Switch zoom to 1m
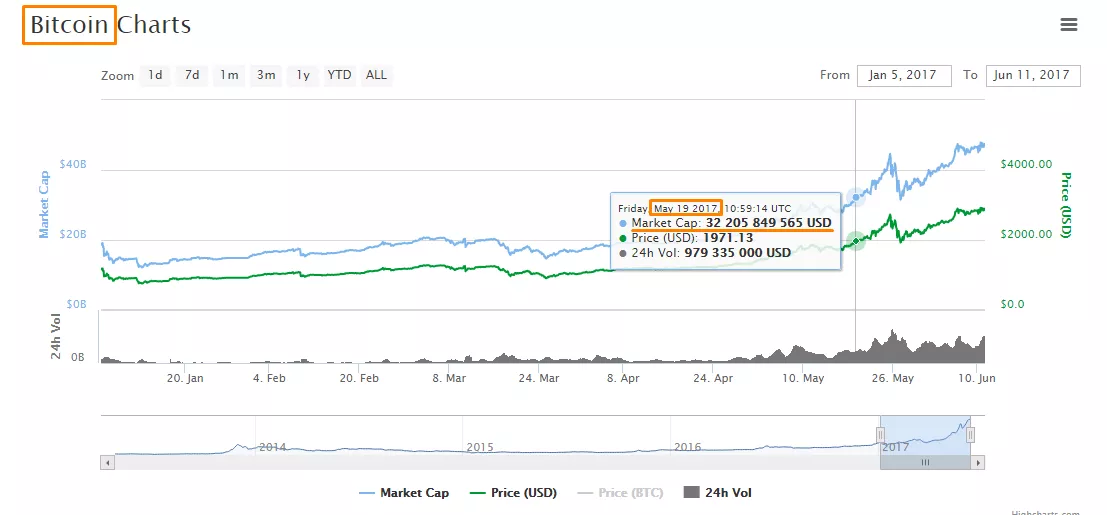The image size is (1107, 515). [229, 75]
